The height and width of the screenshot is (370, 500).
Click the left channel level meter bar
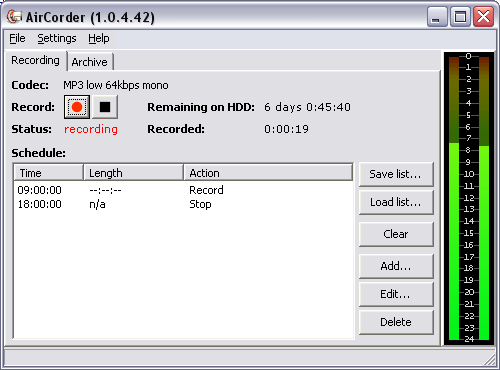(x=454, y=198)
